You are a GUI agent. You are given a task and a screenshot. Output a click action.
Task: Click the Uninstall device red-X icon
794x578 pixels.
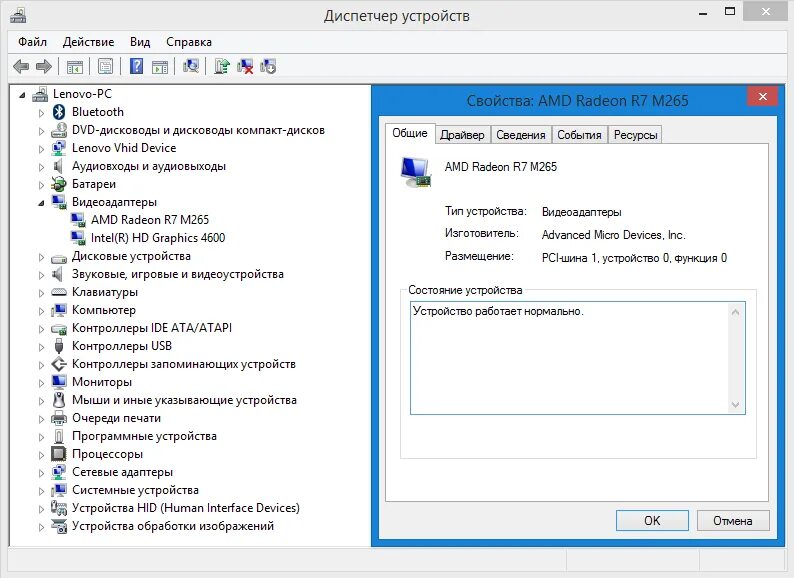(x=245, y=66)
